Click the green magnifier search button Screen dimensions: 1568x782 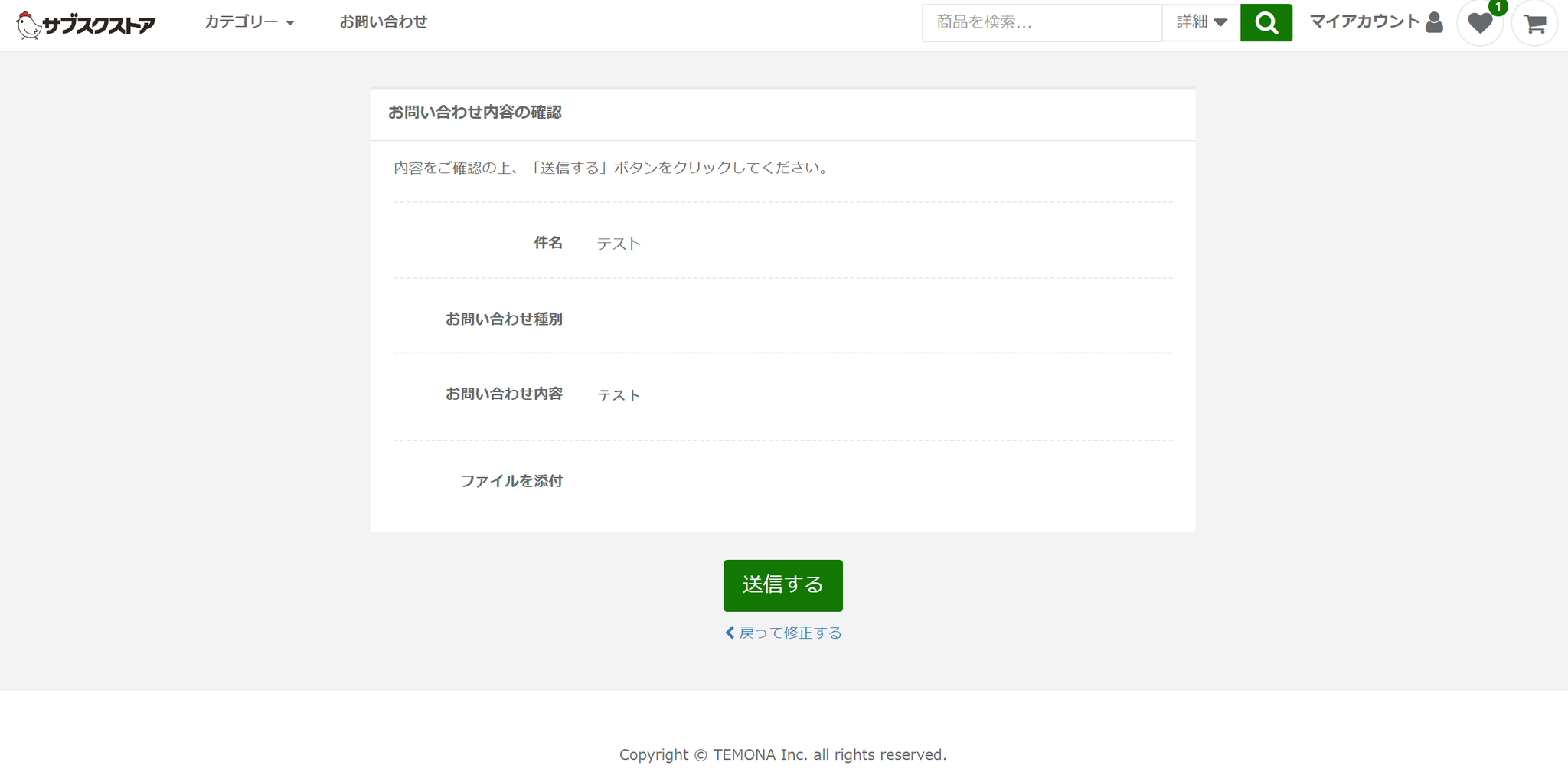coord(1266,23)
